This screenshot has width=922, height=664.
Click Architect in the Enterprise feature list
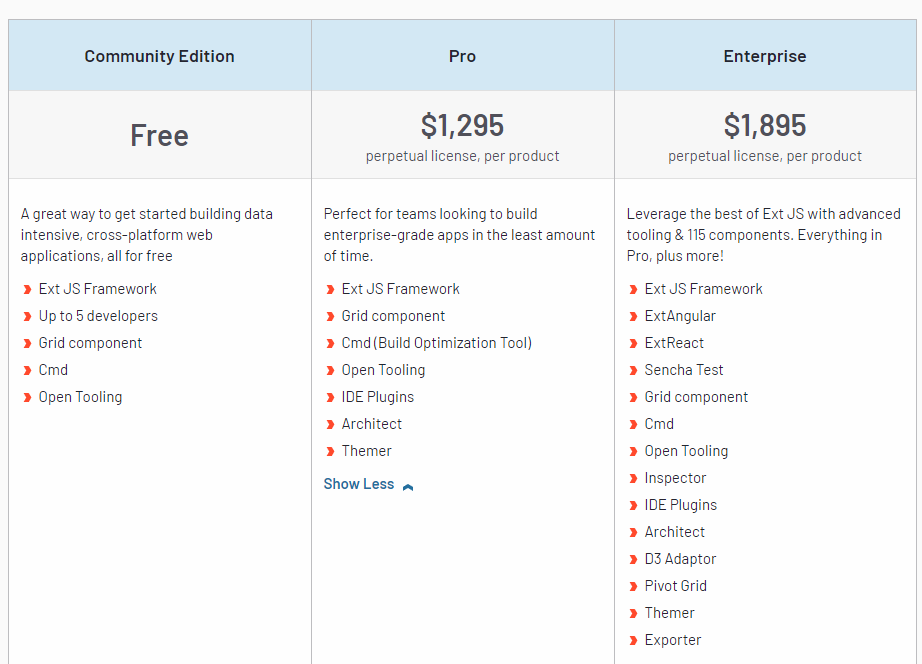pyautogui.click(x=674, y=532)
